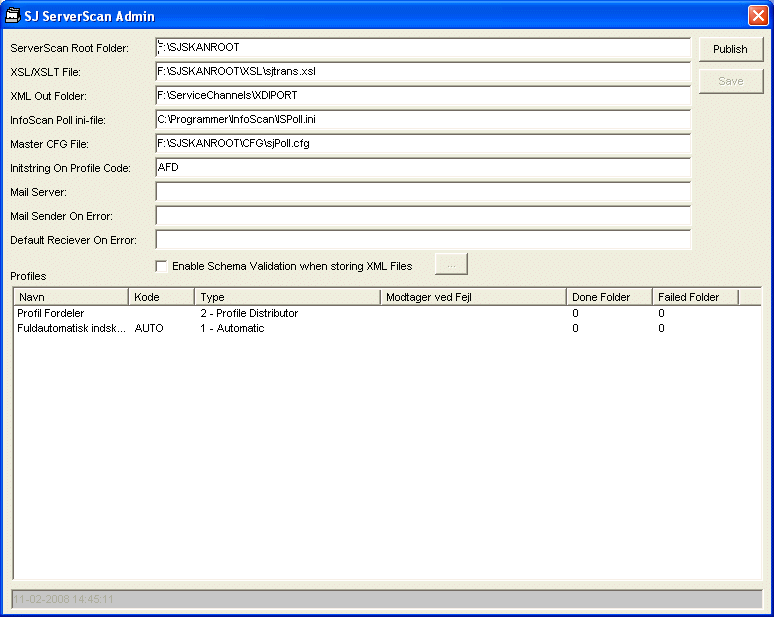The height and width of the screenshot is (617, 774).
Task: Click the ellipsis browse button beside schema validation
Action: point(451,265)
